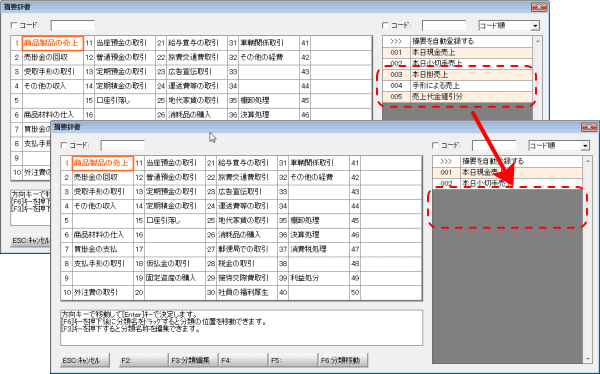Select 004 手形による売上 list entry
This screenshot has height=374, width=600.
457,86
